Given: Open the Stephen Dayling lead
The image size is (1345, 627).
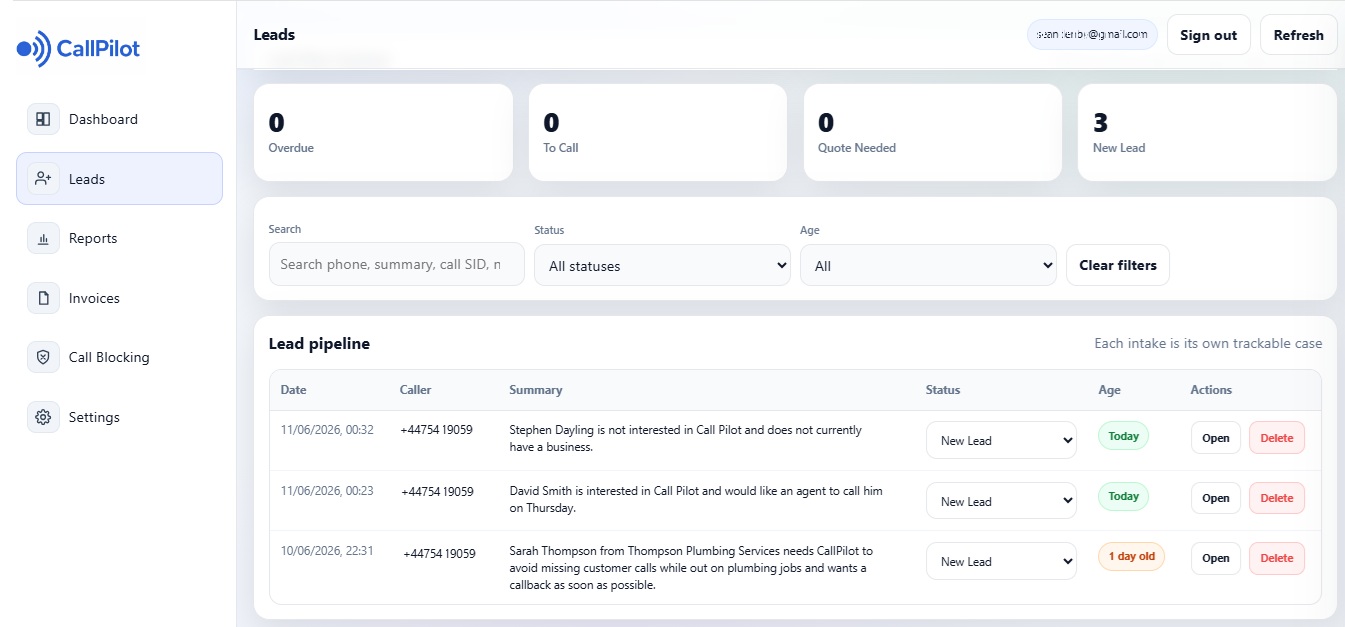Looking at the screenshot, I should [x=1216, y=438].
